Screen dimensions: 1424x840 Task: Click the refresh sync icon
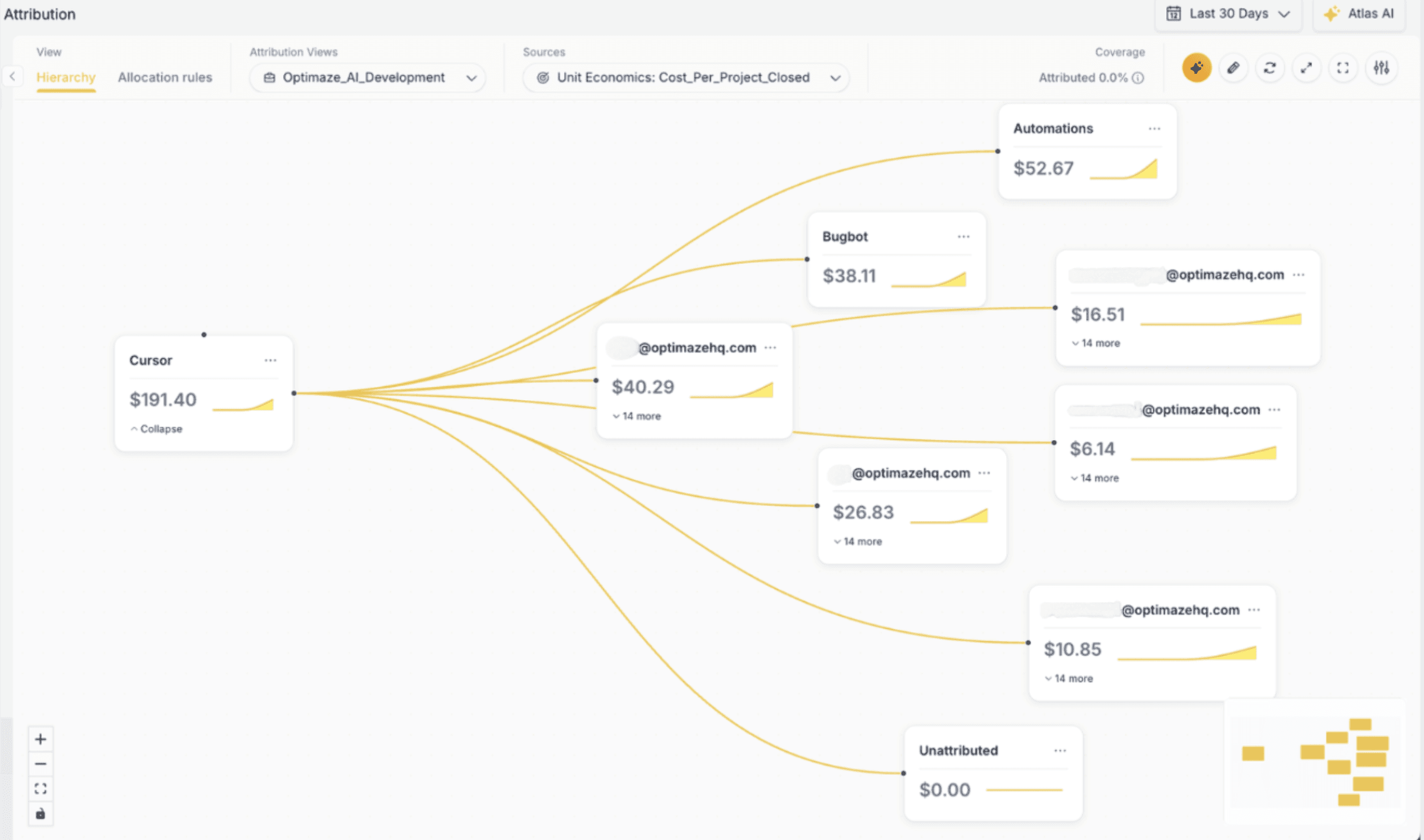tap(1270, 68)
